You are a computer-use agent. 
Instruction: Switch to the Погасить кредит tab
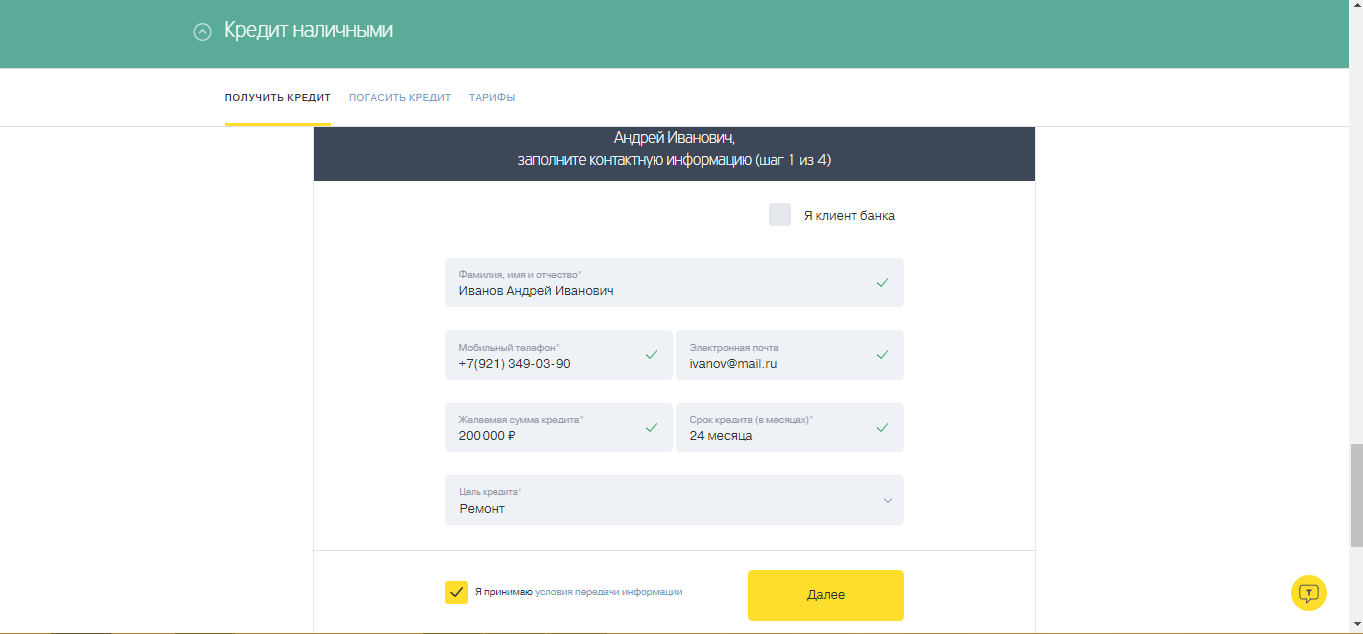click(400, 98)
